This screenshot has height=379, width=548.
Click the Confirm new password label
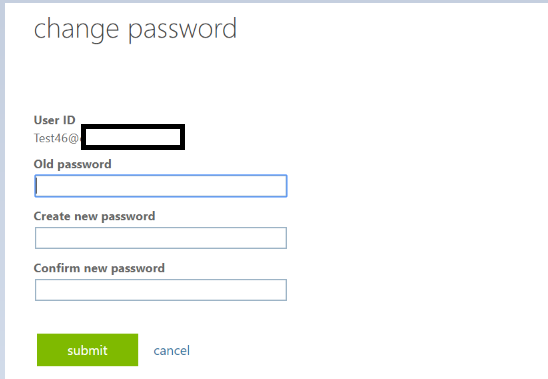(x=99, y=268)
